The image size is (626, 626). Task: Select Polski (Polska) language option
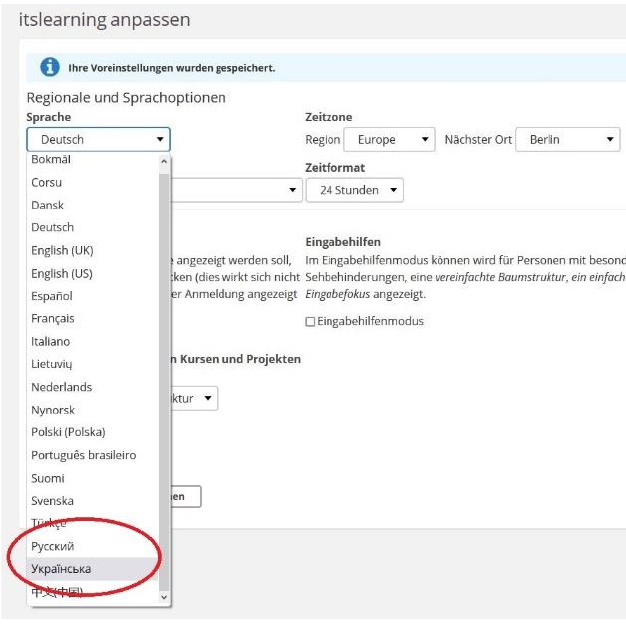click(68, 432)
